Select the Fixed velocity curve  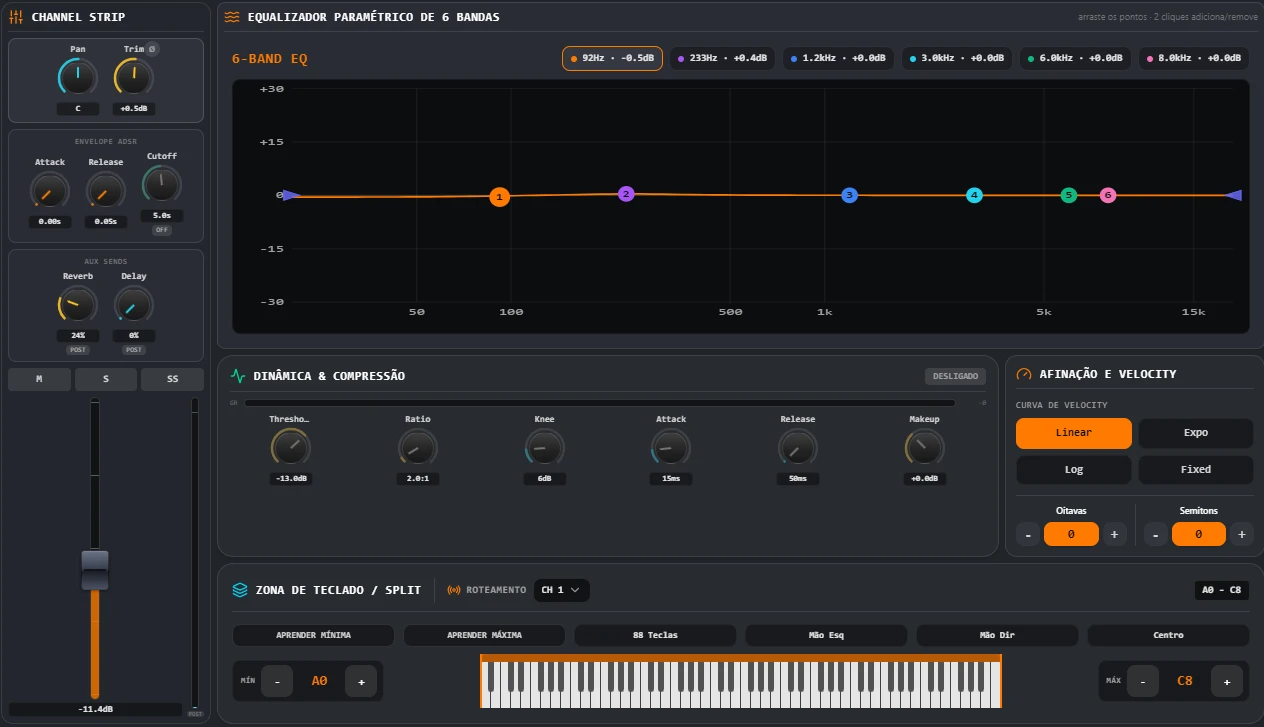tap(1196, 469)
